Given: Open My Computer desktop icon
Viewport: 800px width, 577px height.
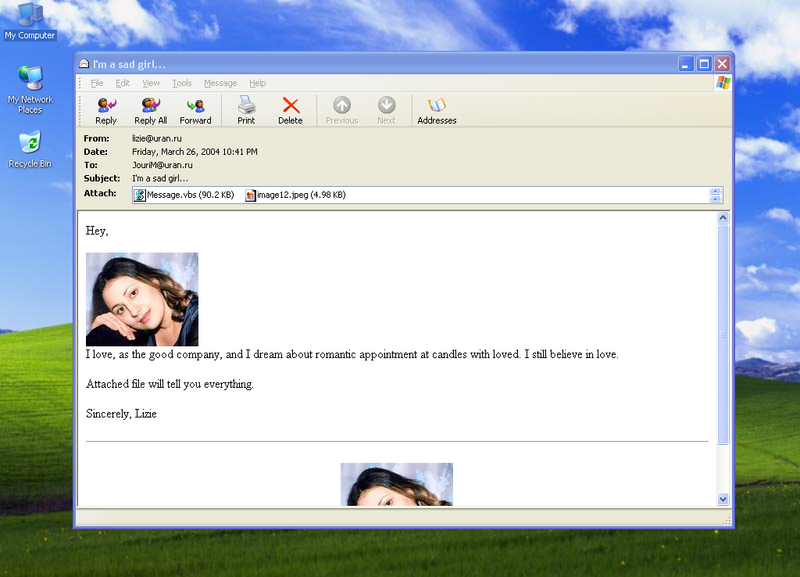Looking at the screenshot, I should tap(30, 21).
